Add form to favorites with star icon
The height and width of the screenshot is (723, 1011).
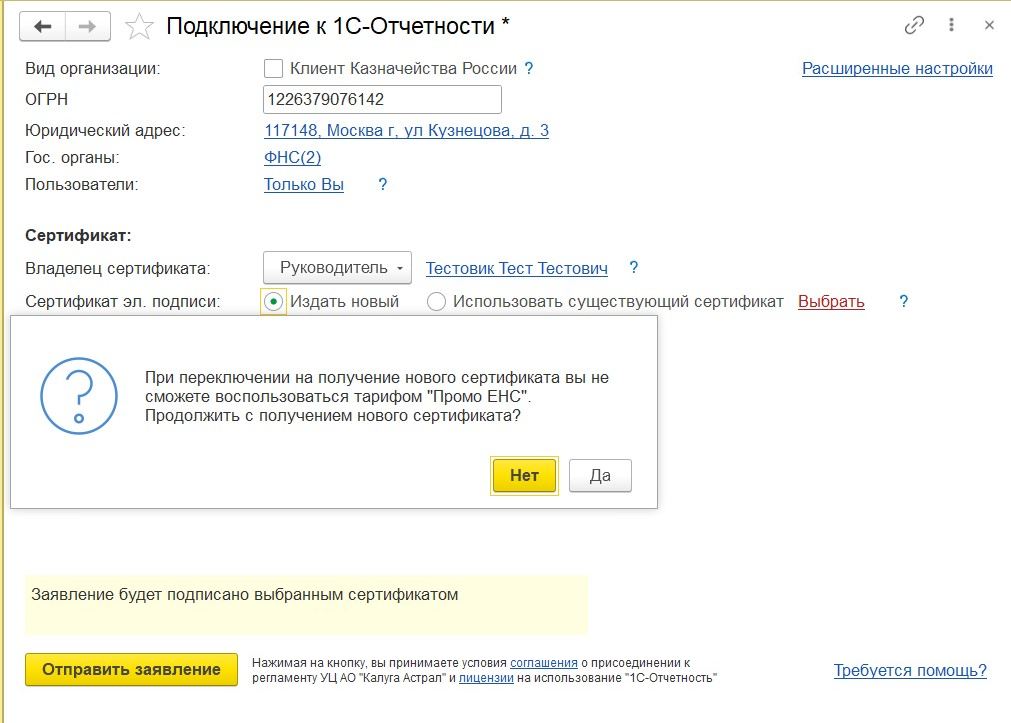pos(138,27)
